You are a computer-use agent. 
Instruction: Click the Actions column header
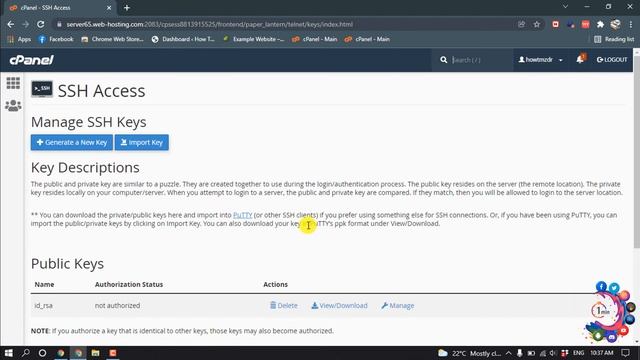point(276,284)
